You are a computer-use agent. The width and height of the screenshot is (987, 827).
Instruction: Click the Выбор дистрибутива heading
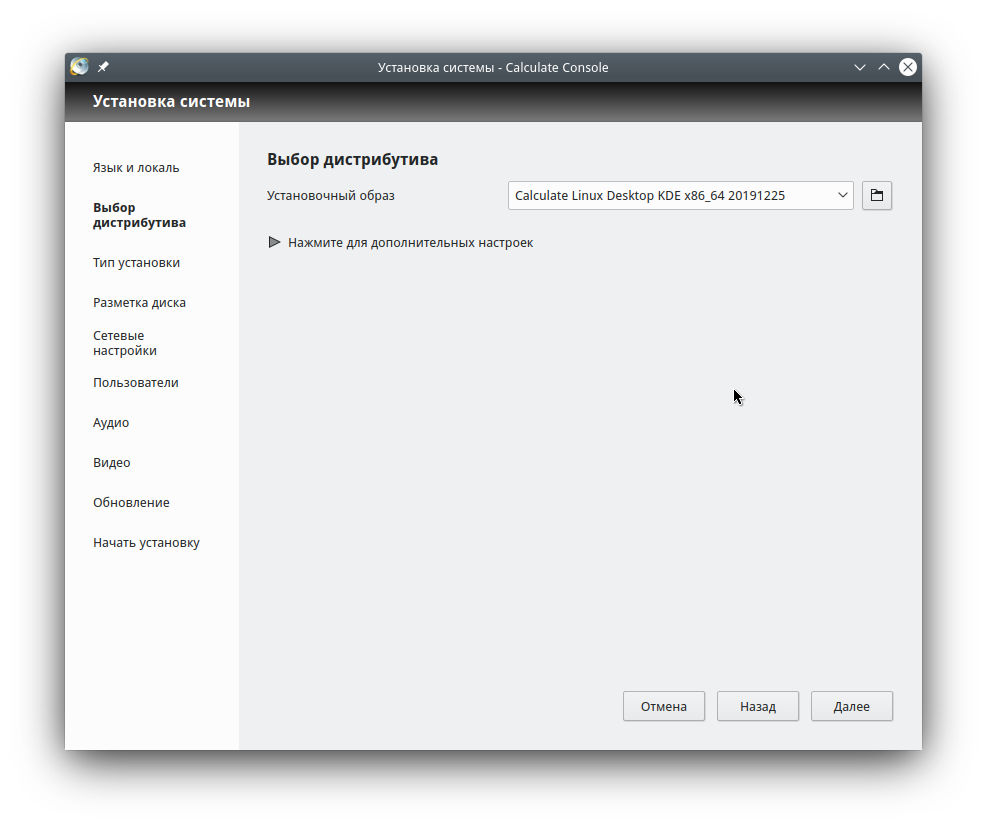click(x=352, y=159)
